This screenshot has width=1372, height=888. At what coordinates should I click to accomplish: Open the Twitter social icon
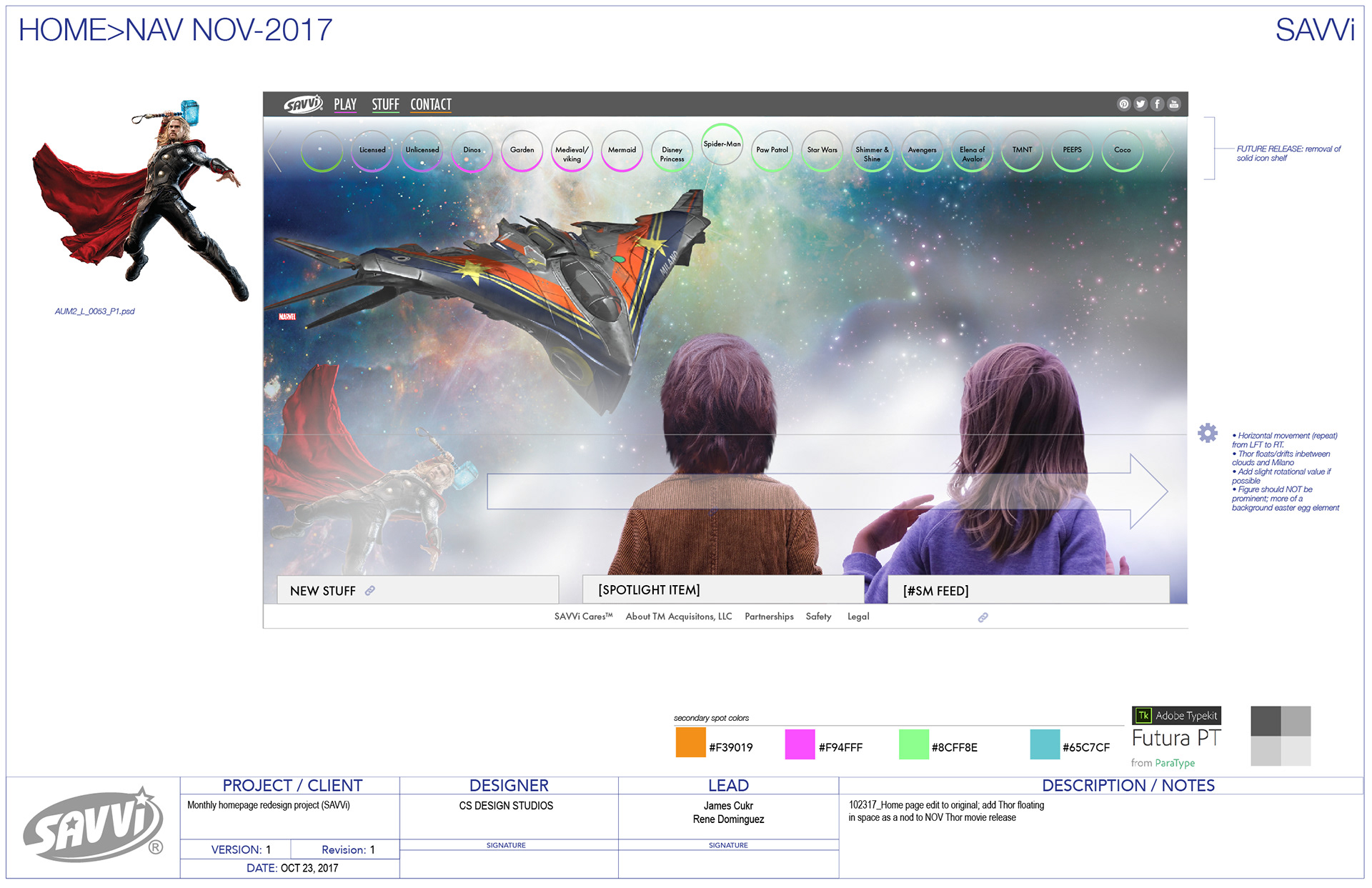point(1140,104)
